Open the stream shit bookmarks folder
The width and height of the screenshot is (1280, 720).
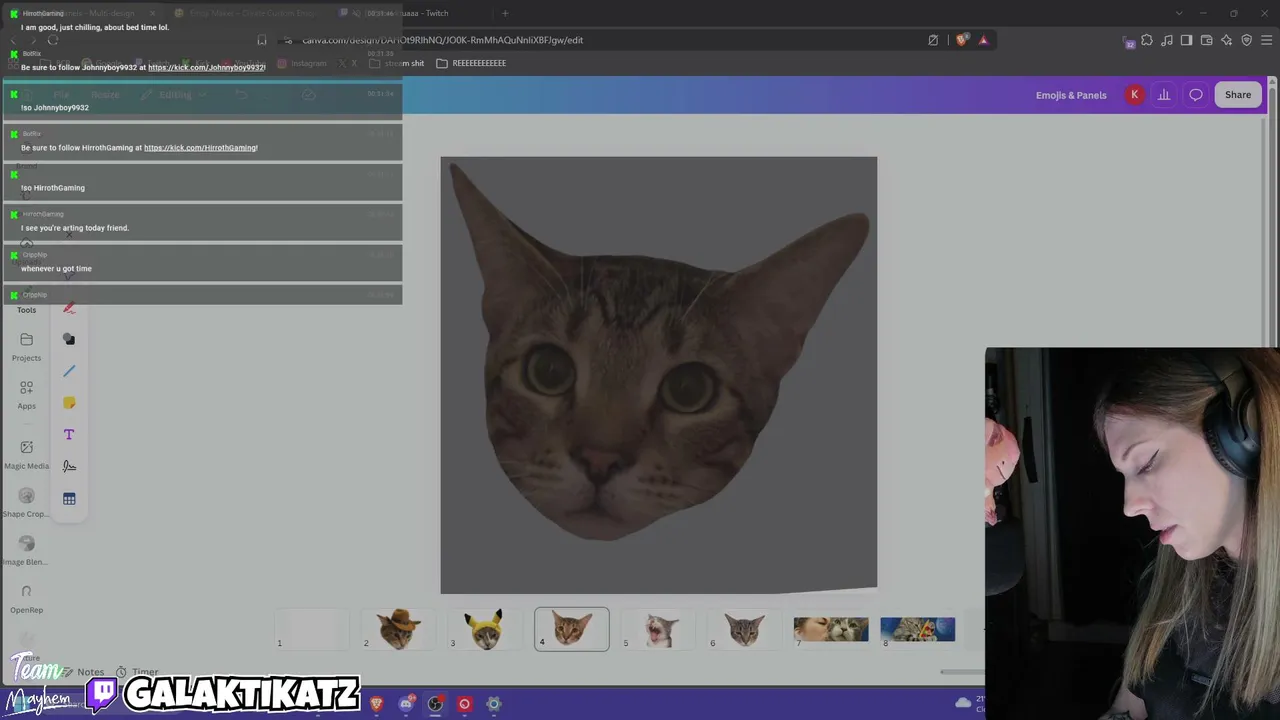(x=397, y=63)
